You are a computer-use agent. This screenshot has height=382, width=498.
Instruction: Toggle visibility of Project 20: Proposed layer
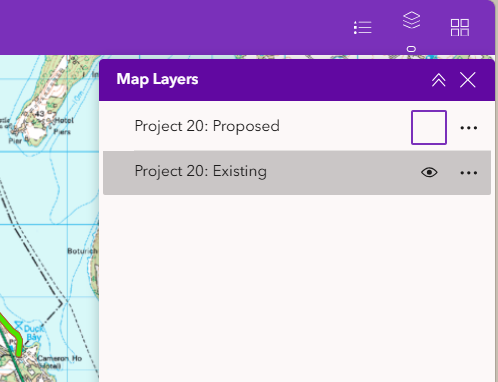[x=429, y=127]
